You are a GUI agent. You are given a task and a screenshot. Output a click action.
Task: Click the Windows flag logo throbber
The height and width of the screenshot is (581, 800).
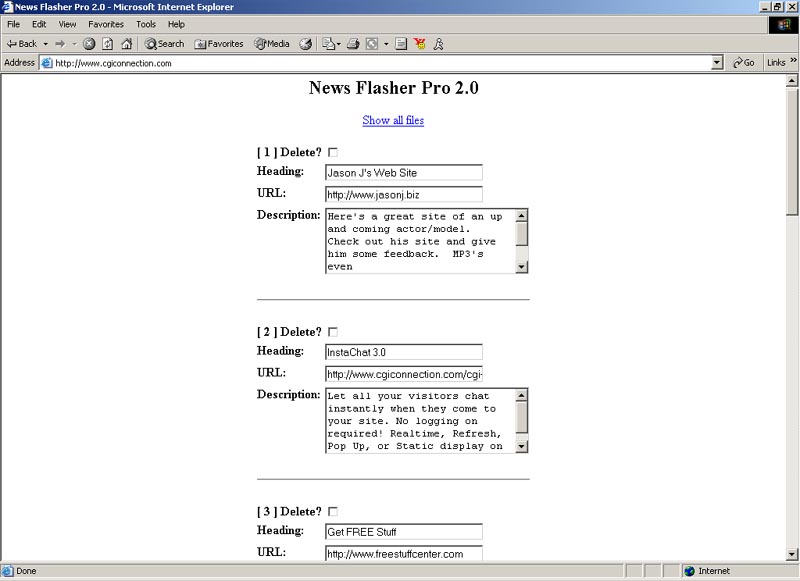pyautogui.click(x=783, y=25)
